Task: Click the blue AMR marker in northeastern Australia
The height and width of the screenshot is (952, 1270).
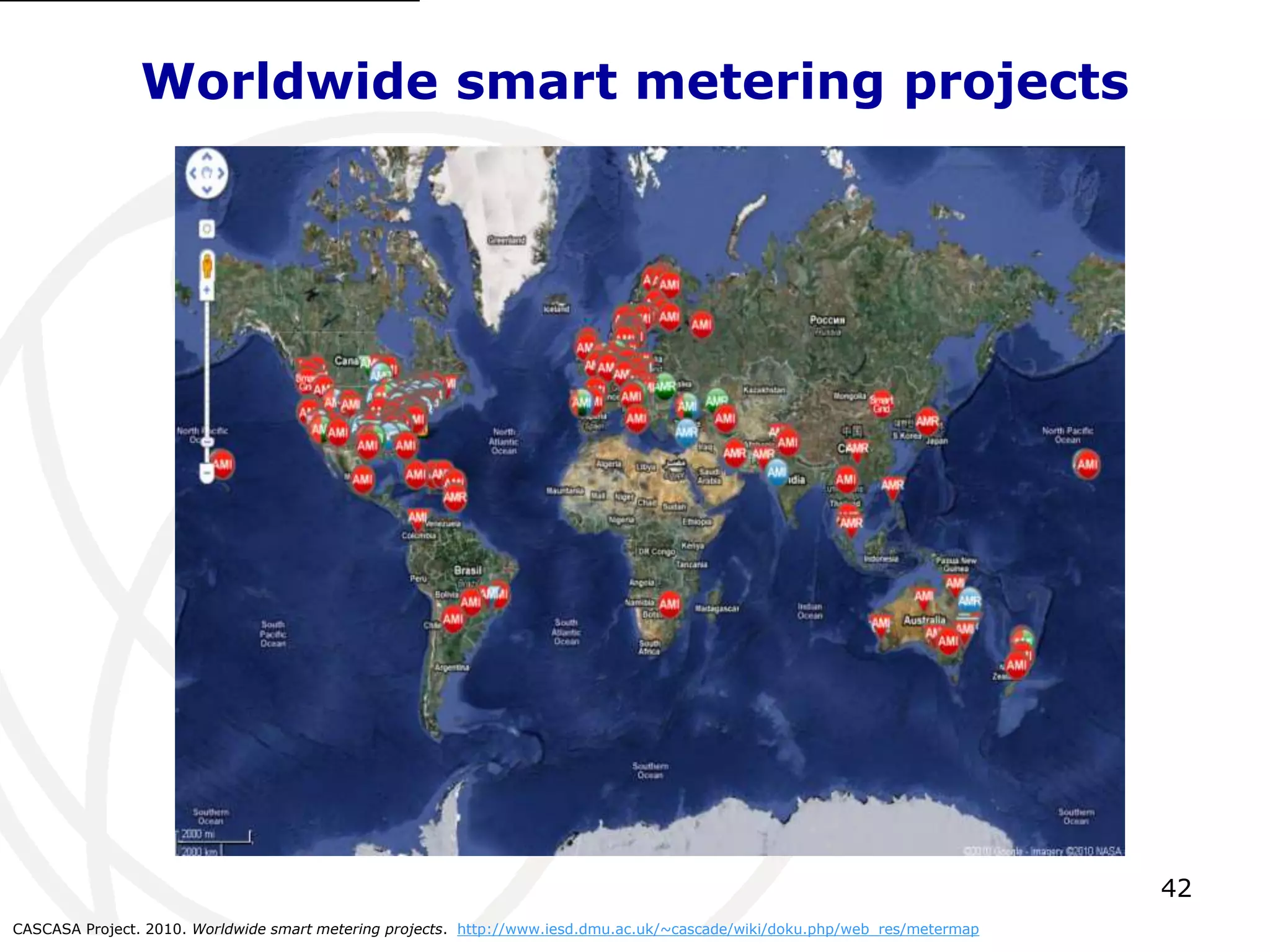Action: pyautogui.click(x=969, y=601)
